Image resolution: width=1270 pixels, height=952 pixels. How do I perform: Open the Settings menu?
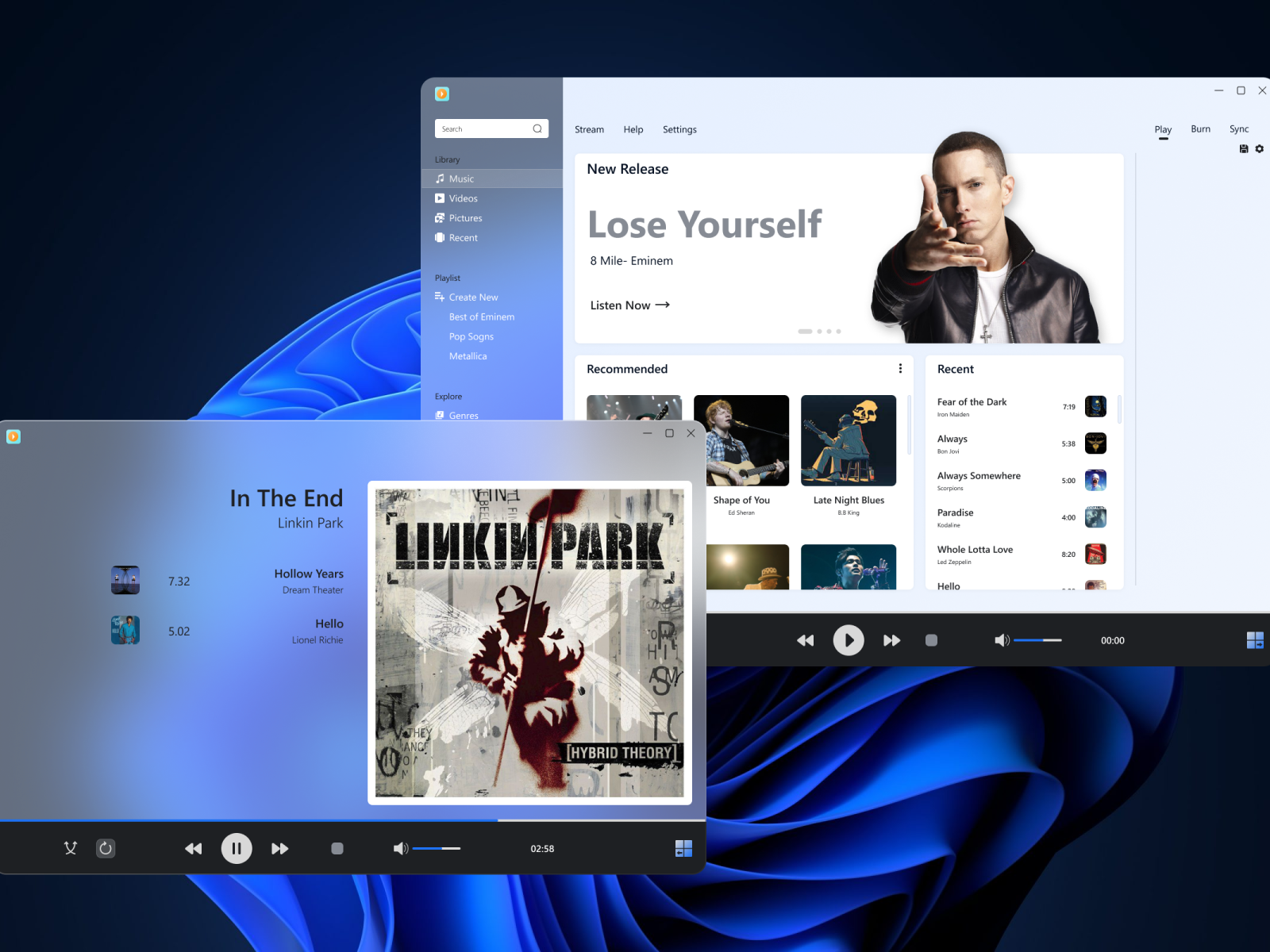click(679, 129)
